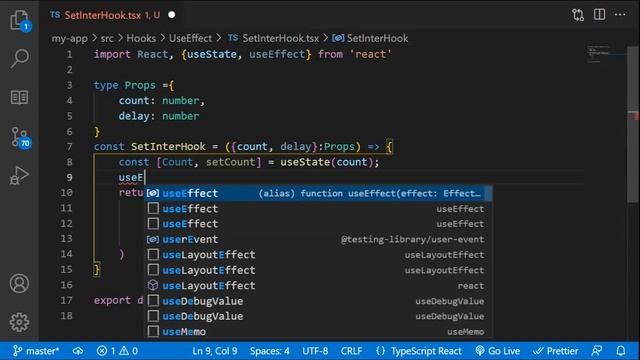This screenshot has width=640, height=360.
Task: Change indentation via Spaces: 4
Action: [x=270, y=351]
